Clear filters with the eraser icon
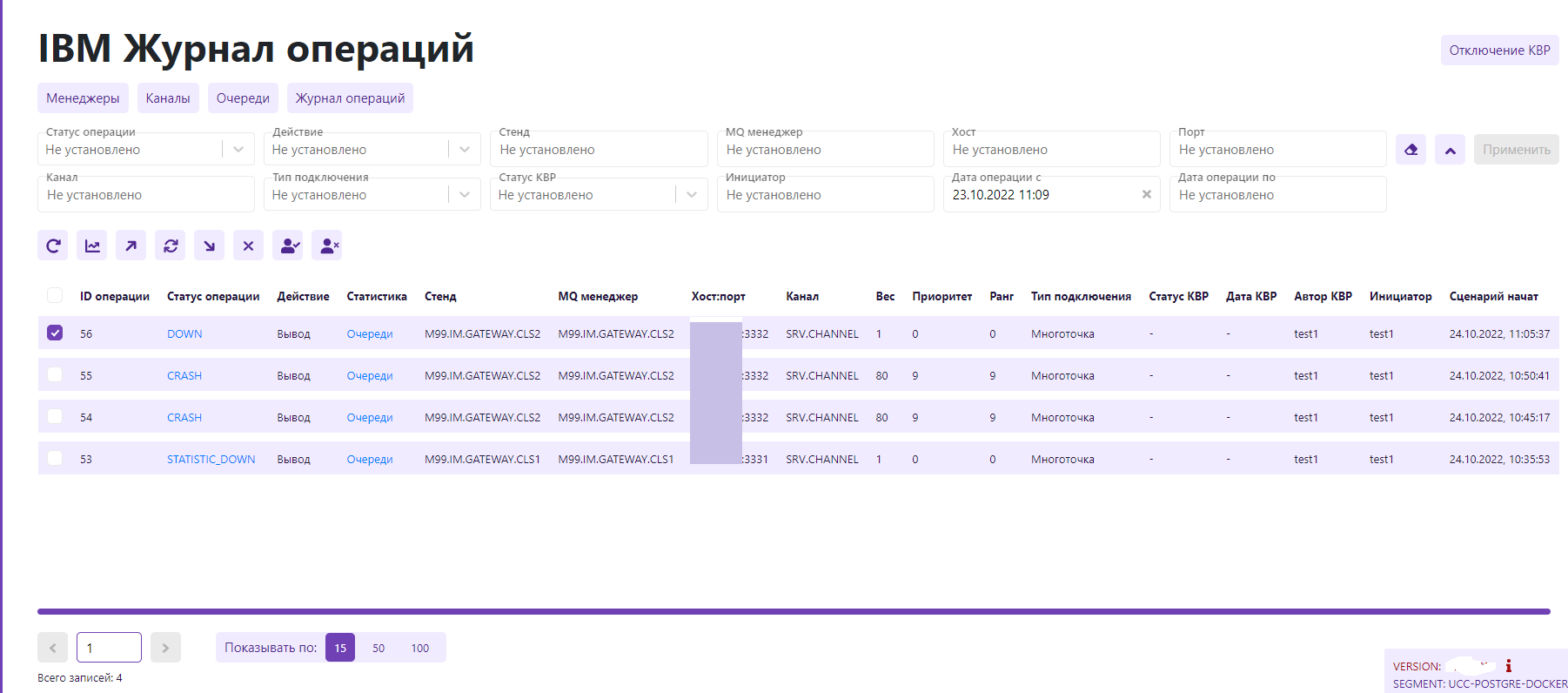 click(1411, 150)
